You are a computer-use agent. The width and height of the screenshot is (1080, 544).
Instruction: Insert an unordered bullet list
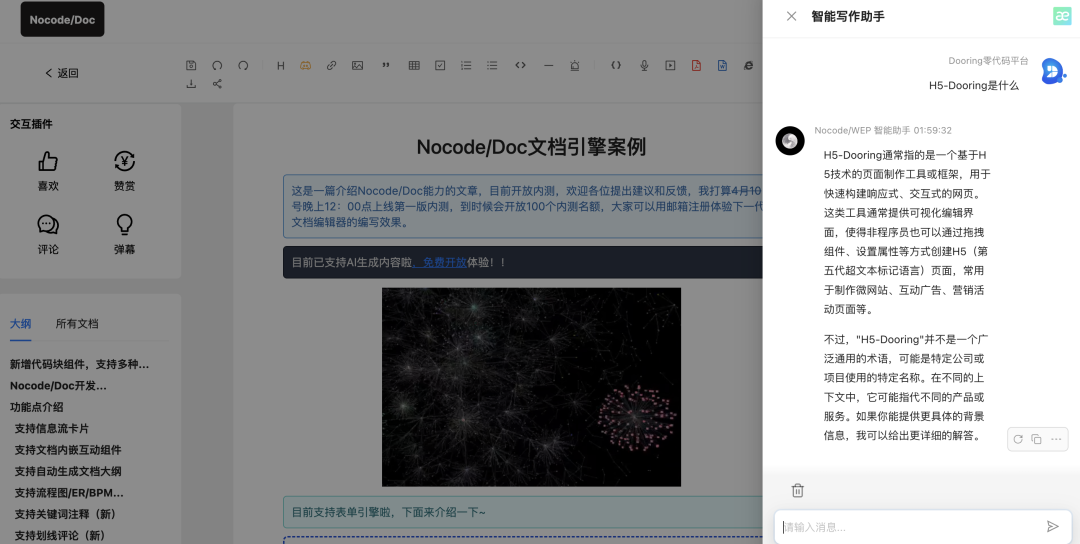tap(492, 65)
